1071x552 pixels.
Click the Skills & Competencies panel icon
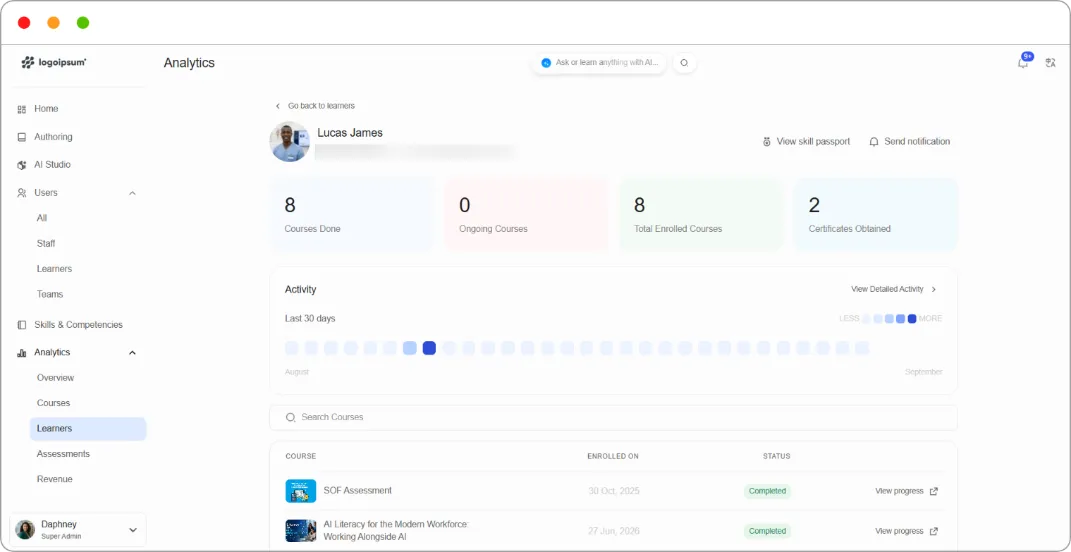click(x=22, y=325)
